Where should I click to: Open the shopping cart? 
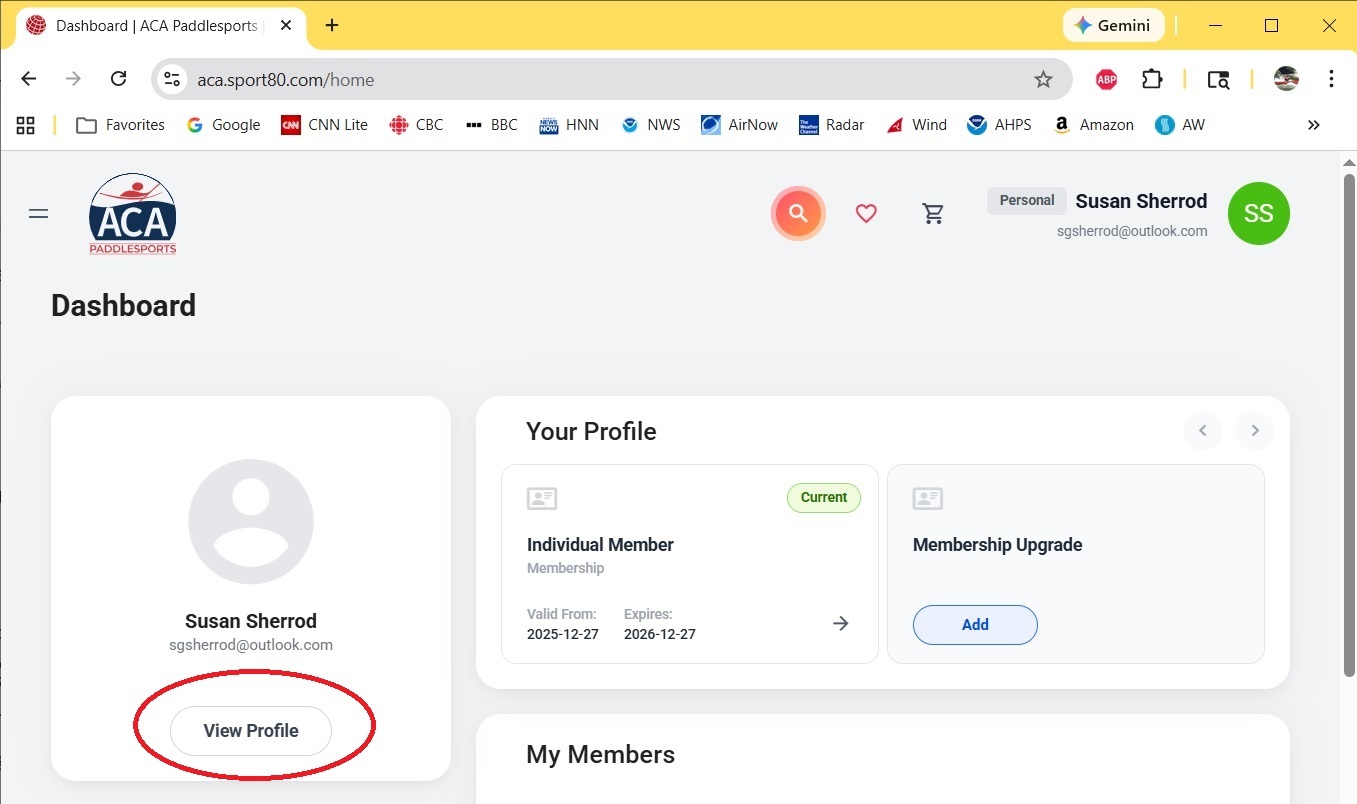[933, 213]
